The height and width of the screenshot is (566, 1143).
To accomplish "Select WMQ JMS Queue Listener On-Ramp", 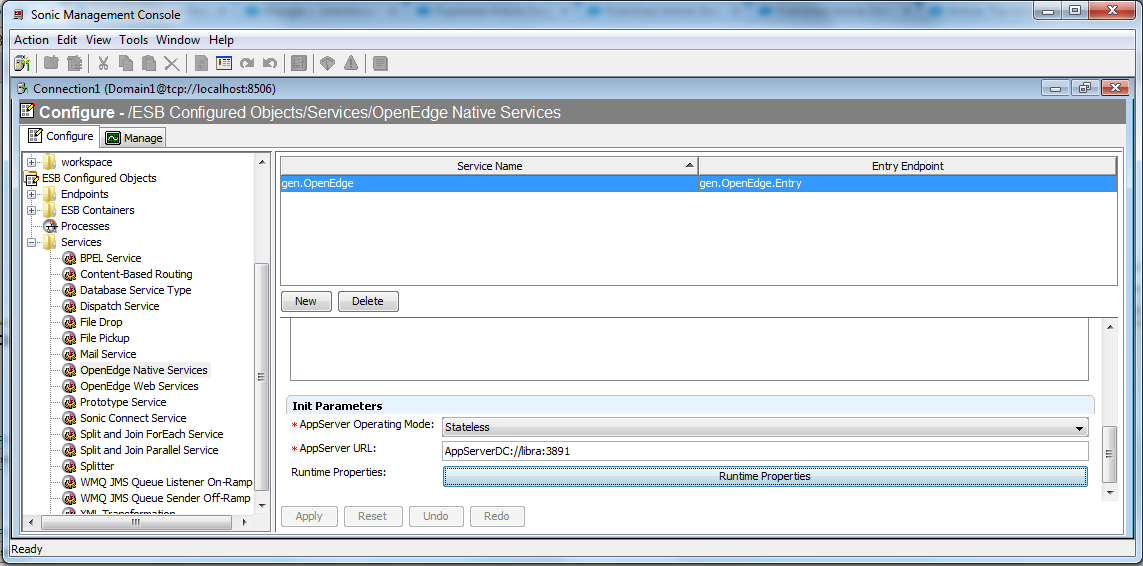I will point(166,483).
